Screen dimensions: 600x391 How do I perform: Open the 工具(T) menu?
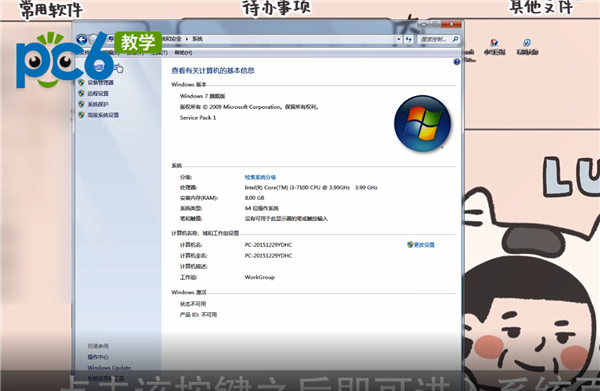159,53
